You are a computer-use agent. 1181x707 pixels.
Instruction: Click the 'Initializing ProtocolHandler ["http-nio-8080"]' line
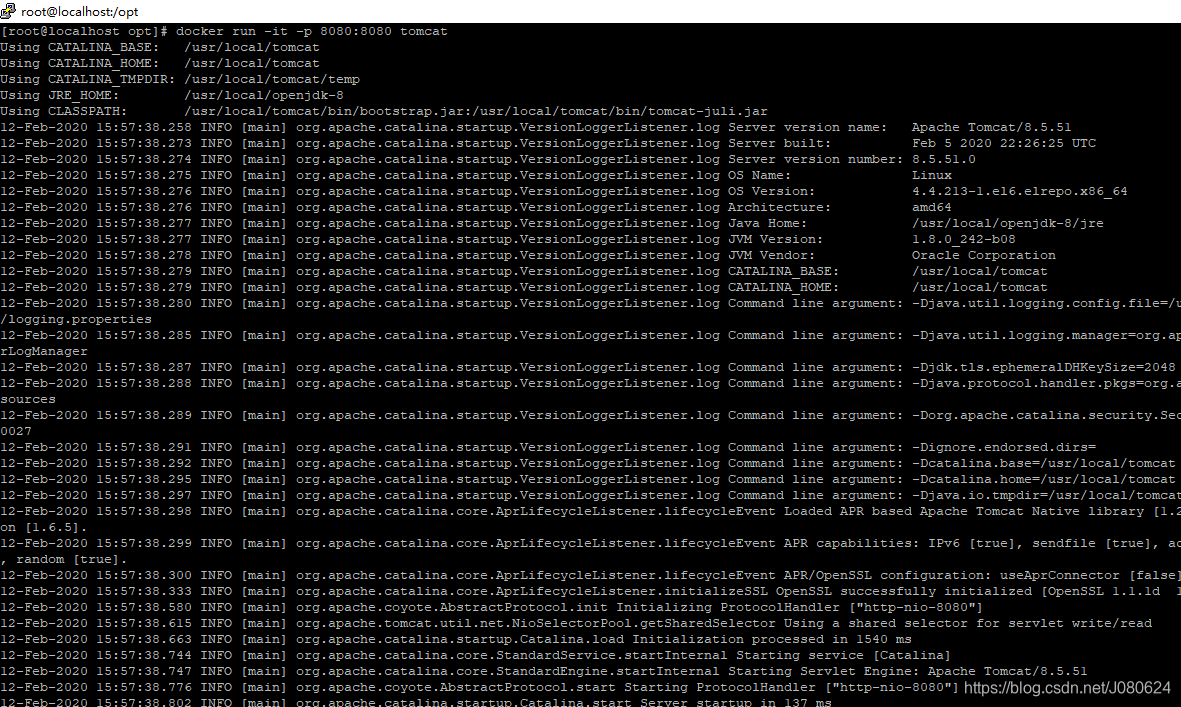pos(491,608)
